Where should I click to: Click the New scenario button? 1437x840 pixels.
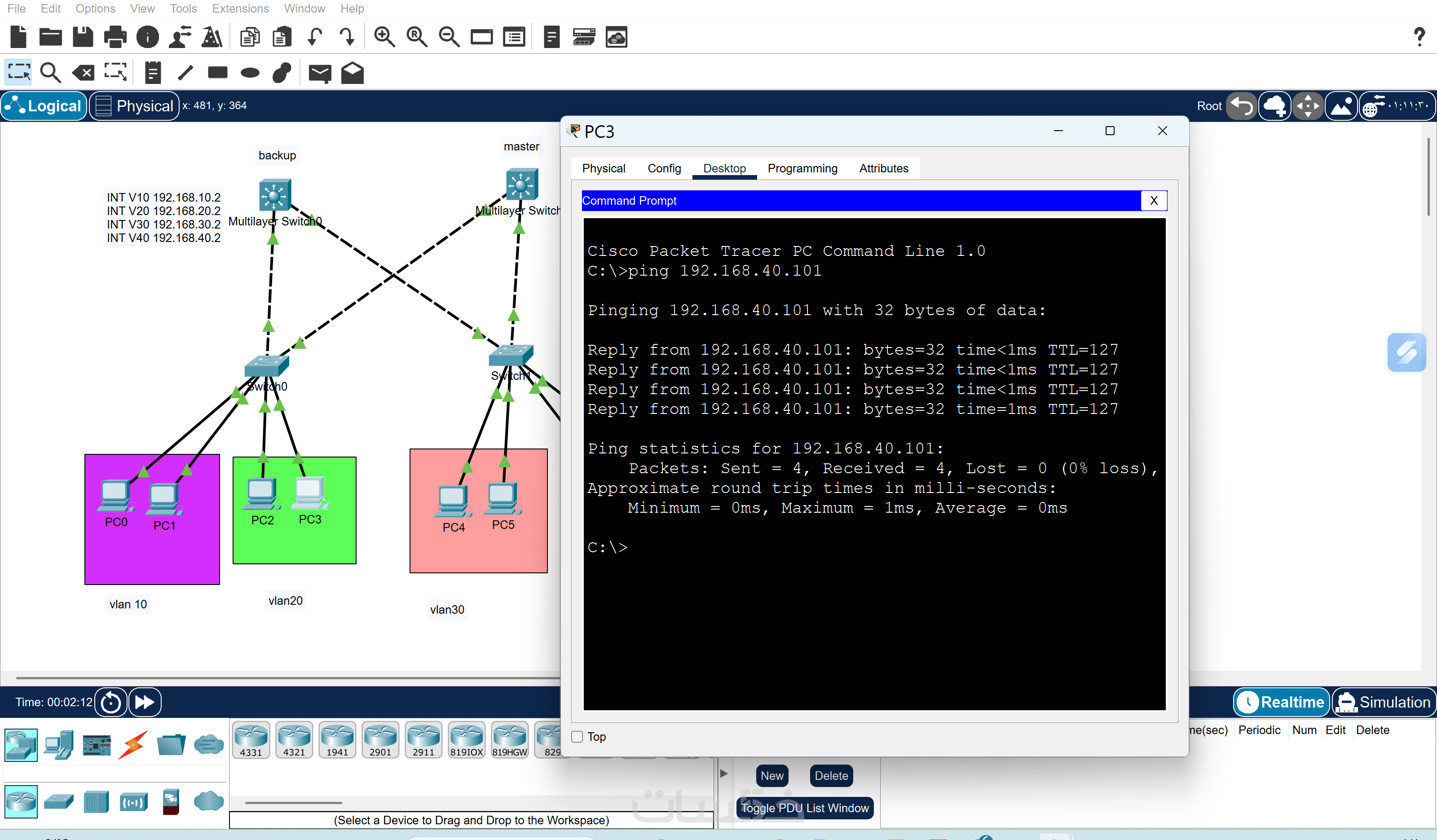click(771, 775)
